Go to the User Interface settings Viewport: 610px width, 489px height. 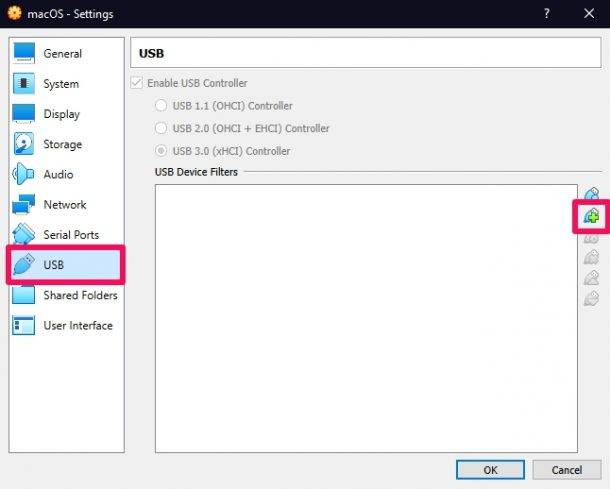(66, 326)
